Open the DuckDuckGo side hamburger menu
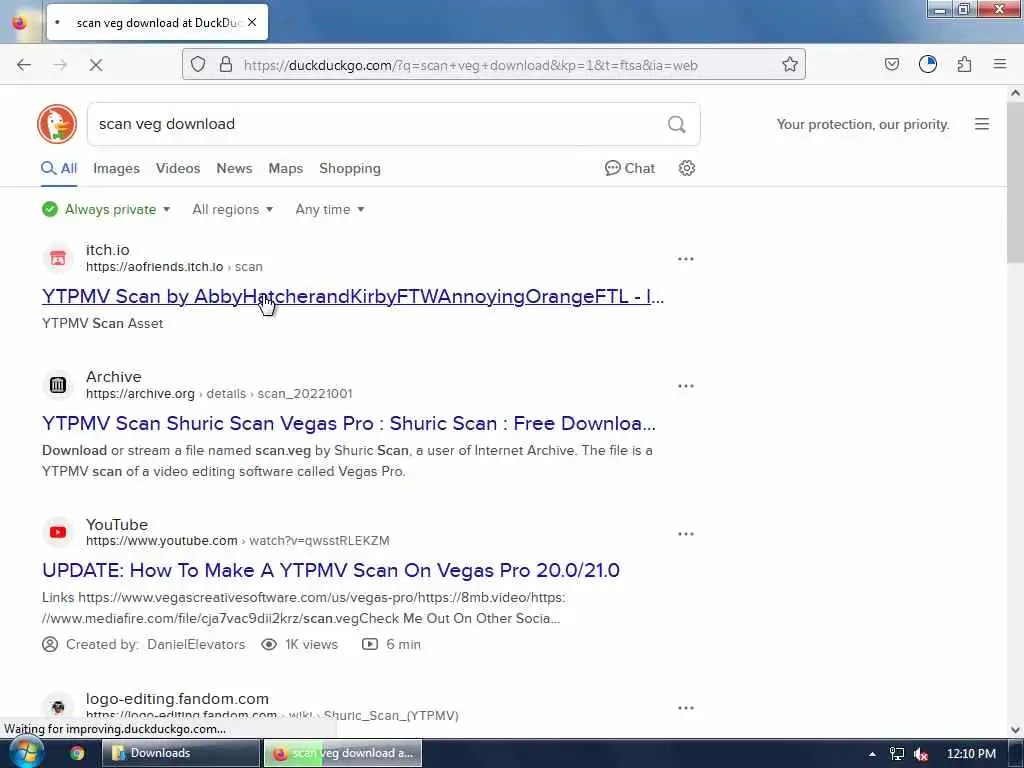Screen dimensions: 1024x768 (x=982, y=124)
